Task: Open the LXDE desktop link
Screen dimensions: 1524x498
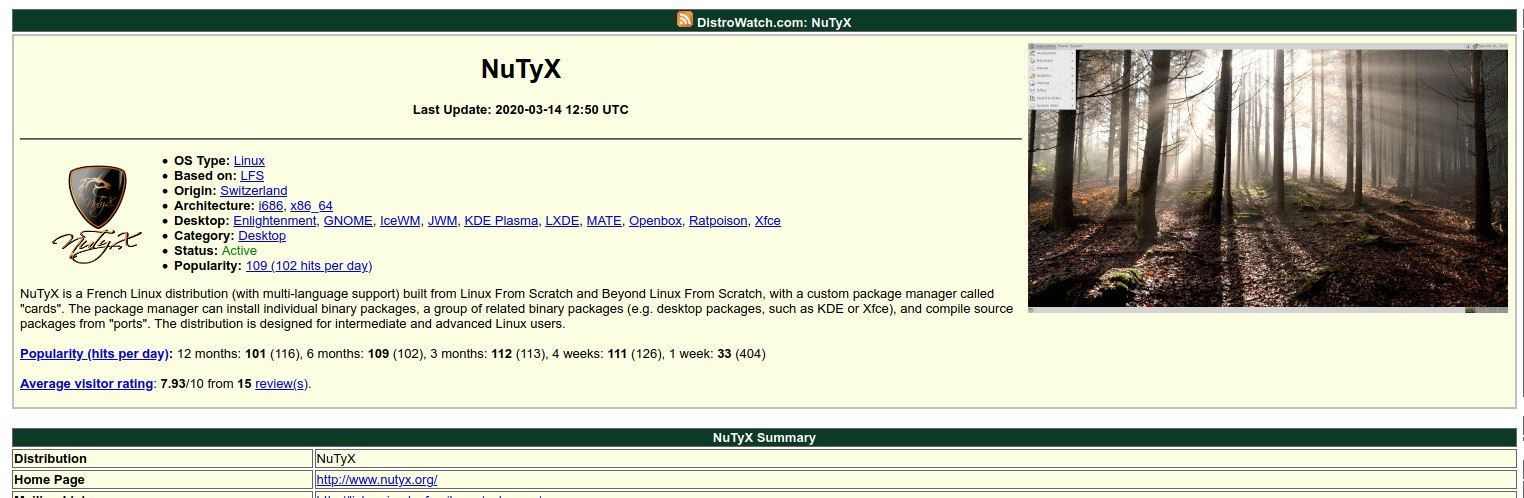Action: tap(562, 221)
